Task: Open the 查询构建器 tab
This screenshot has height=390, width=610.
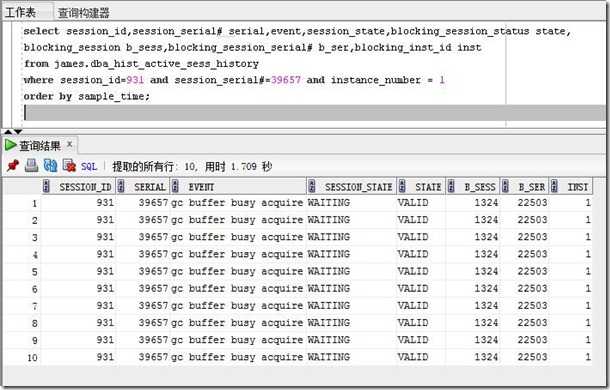Action: tap(84, 13)
